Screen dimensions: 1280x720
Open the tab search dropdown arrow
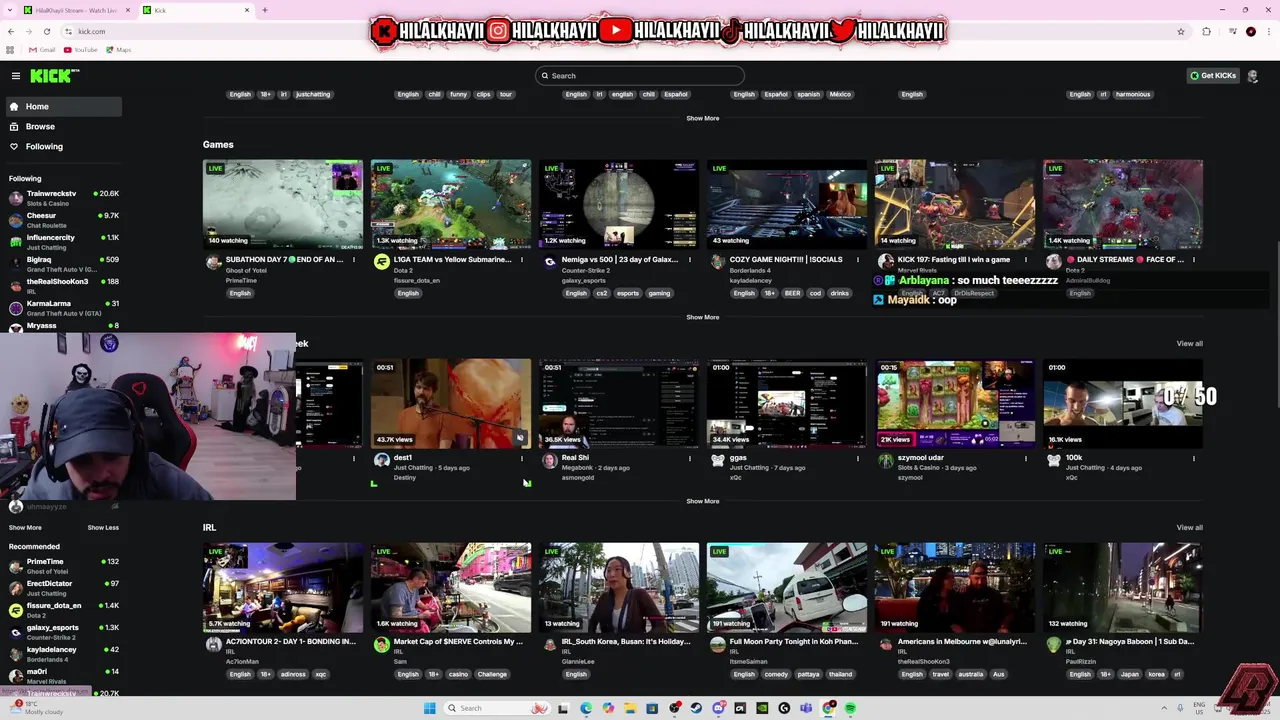(x=9, y=10)
